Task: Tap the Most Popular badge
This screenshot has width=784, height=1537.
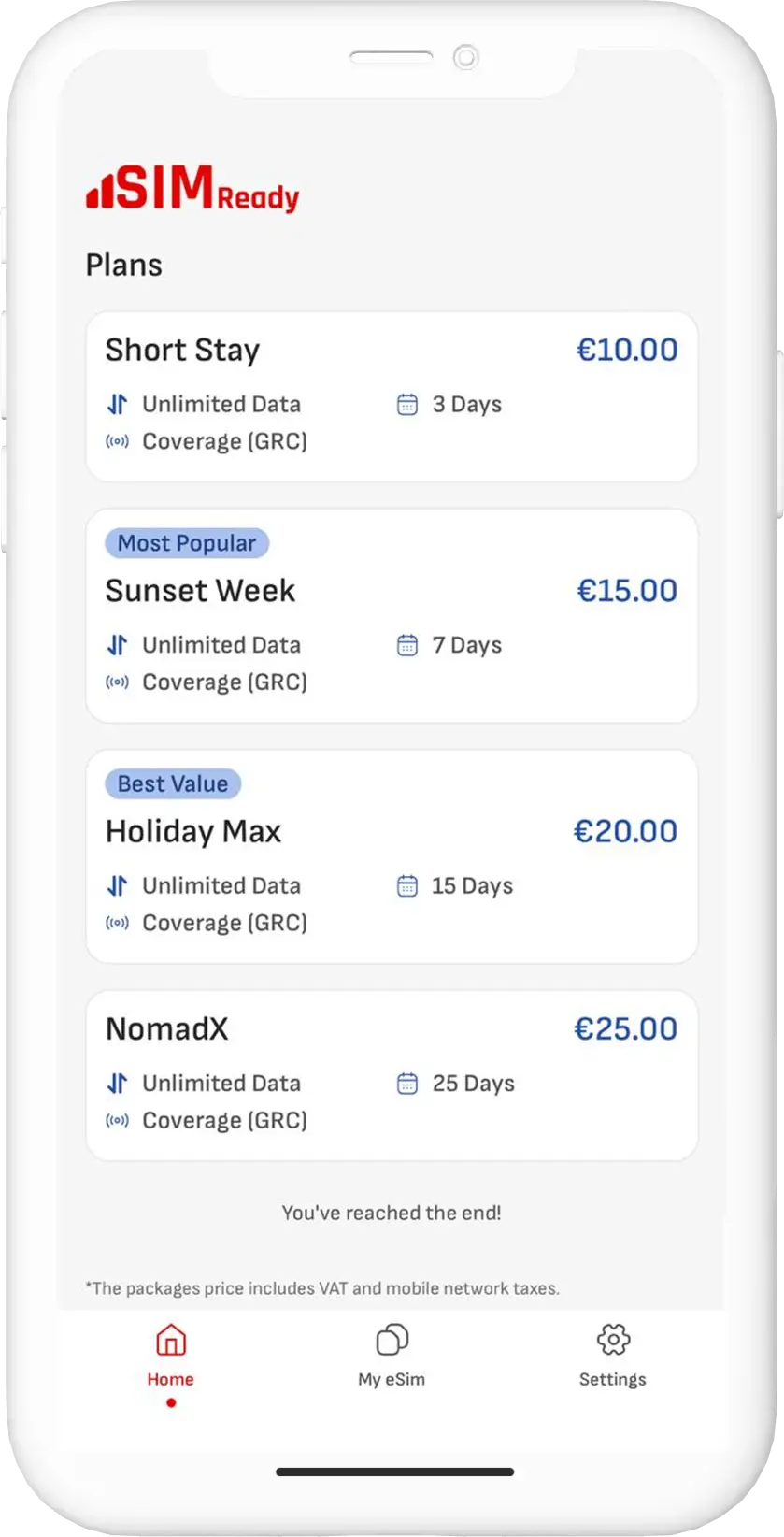Action: coord(187,543)
